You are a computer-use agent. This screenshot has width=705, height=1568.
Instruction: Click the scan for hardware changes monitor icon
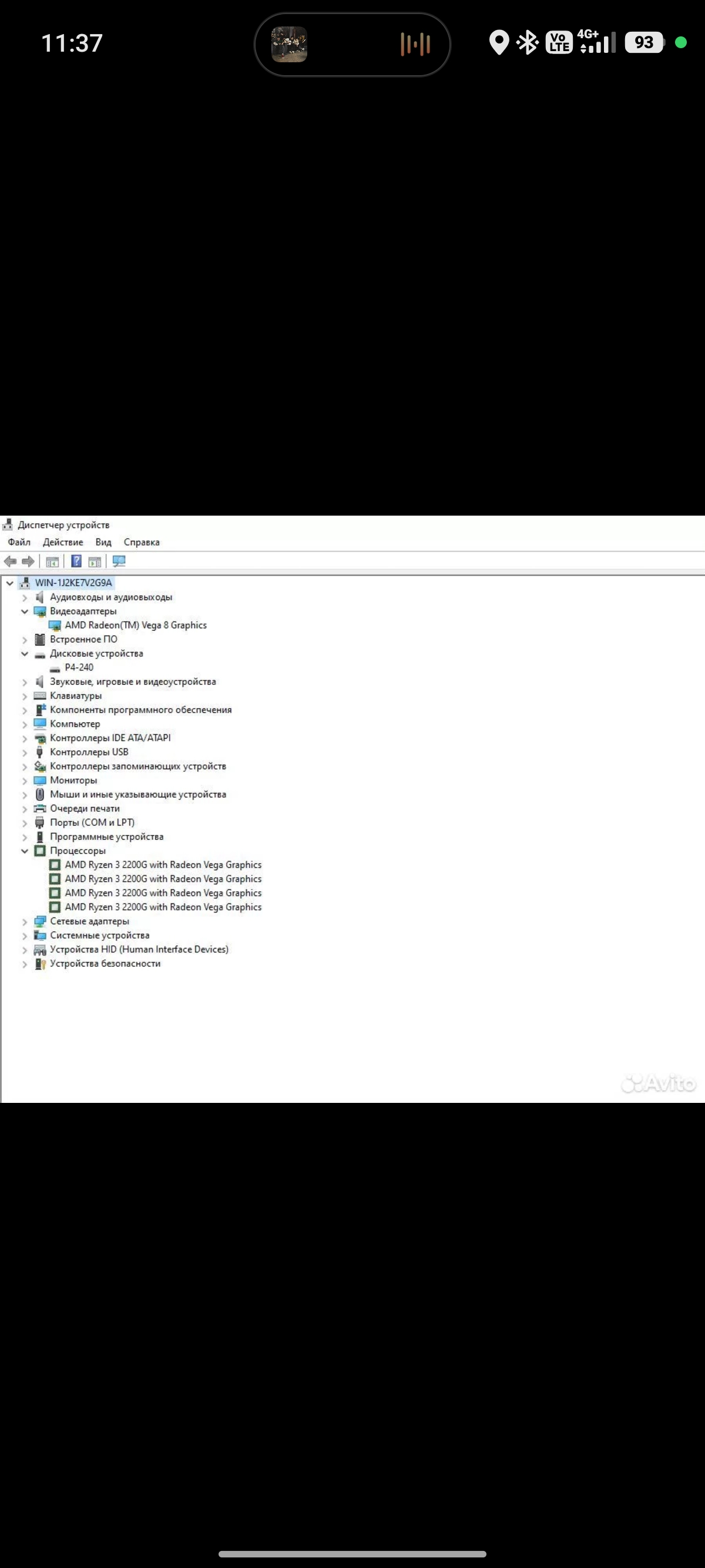pos(119,561)
